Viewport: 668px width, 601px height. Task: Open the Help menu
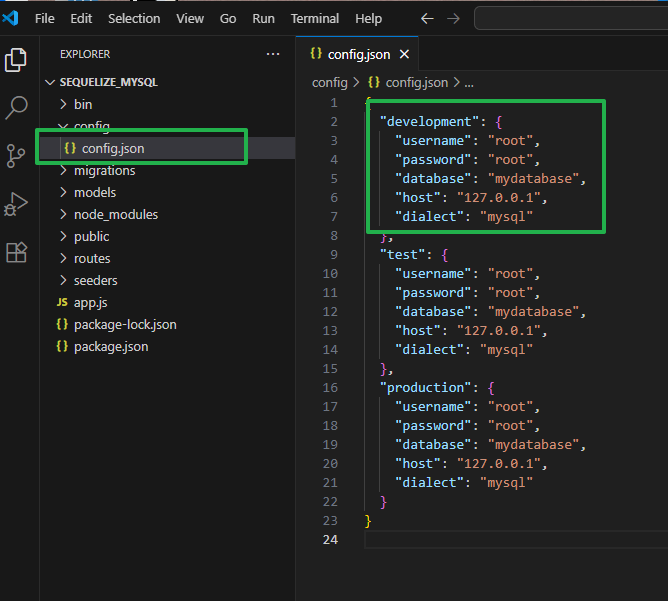tap(369, 19)
